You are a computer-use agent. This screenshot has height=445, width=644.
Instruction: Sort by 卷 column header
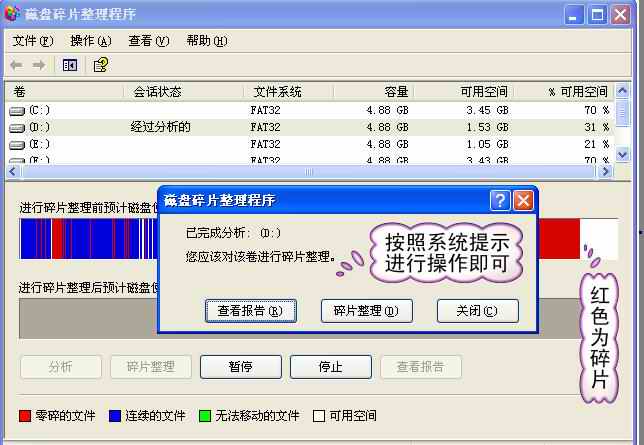click(x=65, y=92)
